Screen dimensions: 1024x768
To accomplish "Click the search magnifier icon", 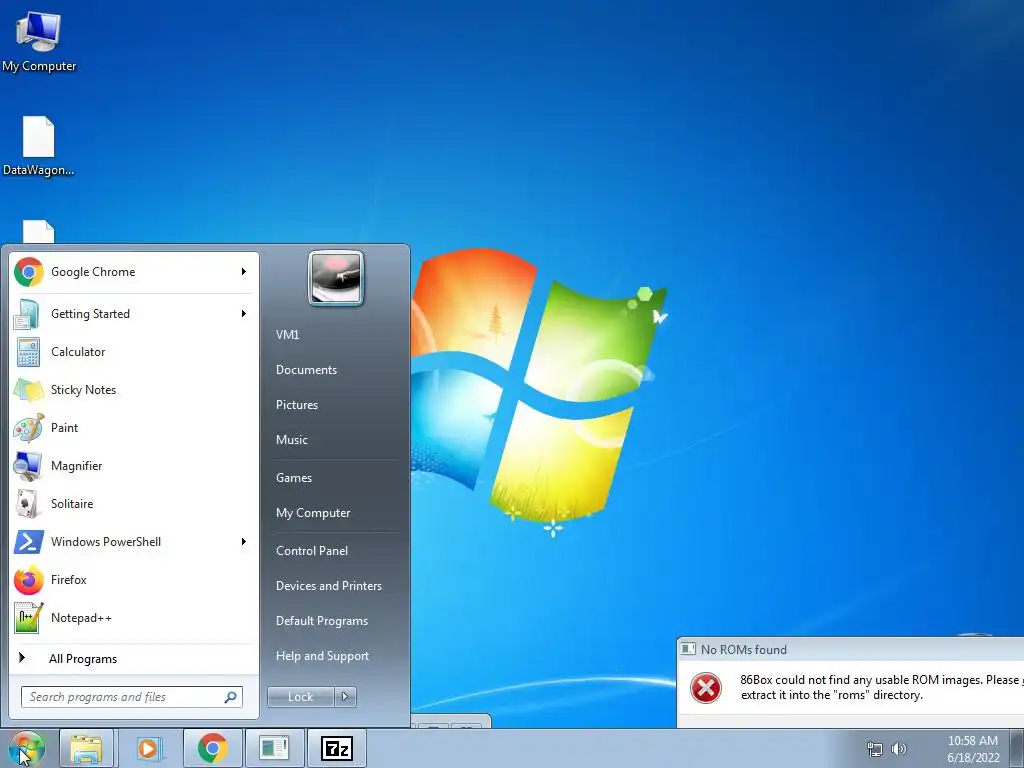I will 230,697.
